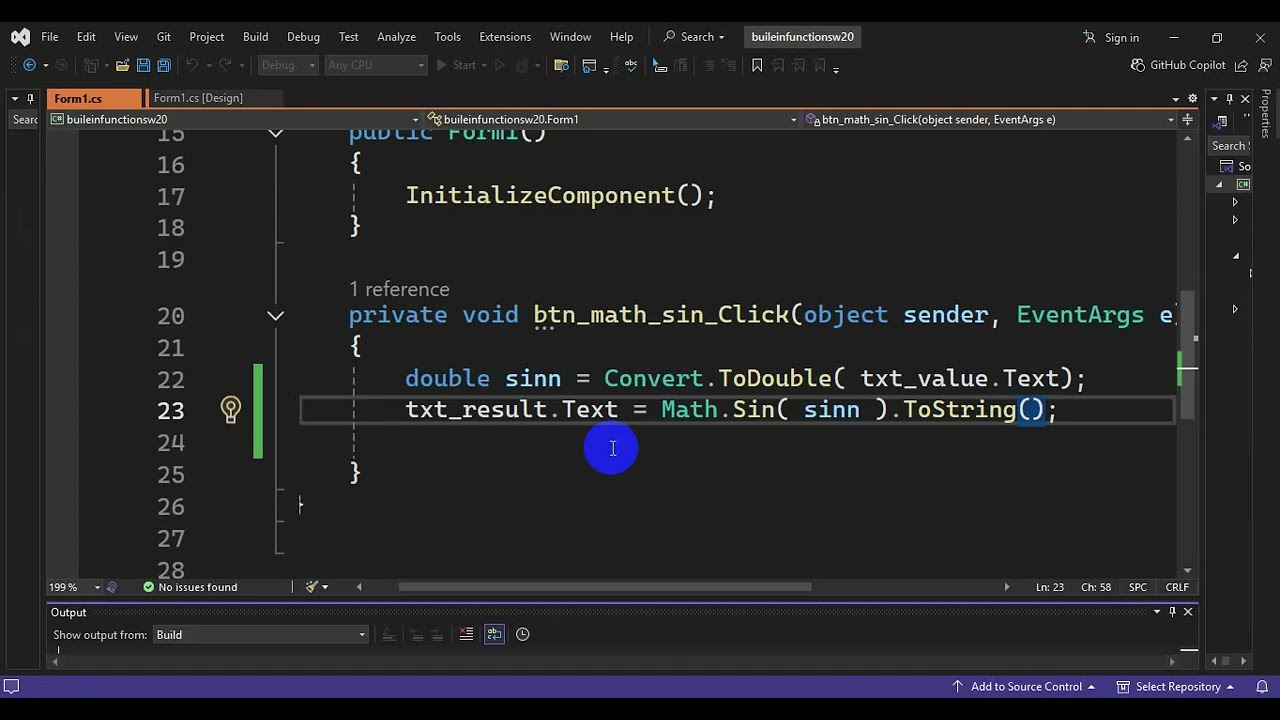This screenshot has height=720, width=1280.
Task: Click the 1 reference CodeLens link
Action: [399, 289]
